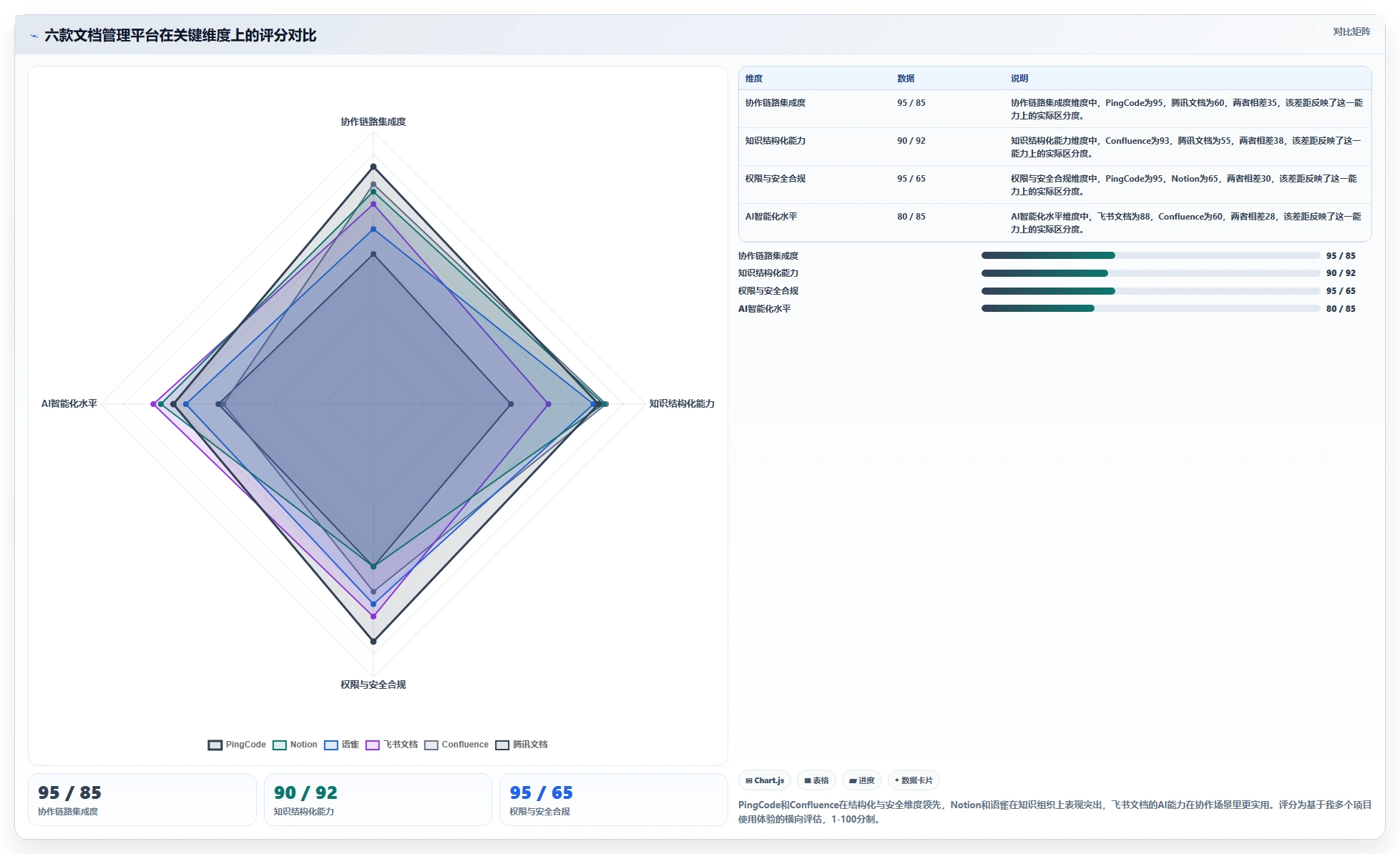Toggle 腾讯文档 legend entry

522,745
